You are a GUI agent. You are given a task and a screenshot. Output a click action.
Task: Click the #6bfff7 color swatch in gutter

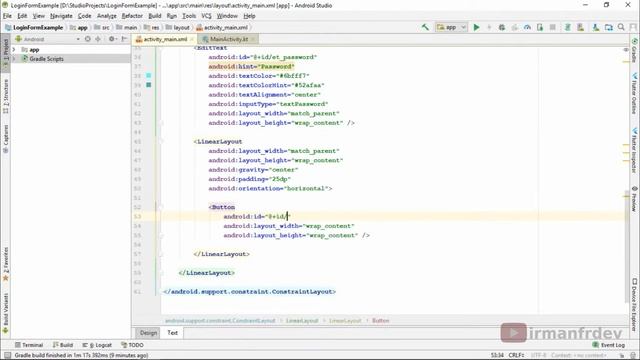[x=149, y=76]
